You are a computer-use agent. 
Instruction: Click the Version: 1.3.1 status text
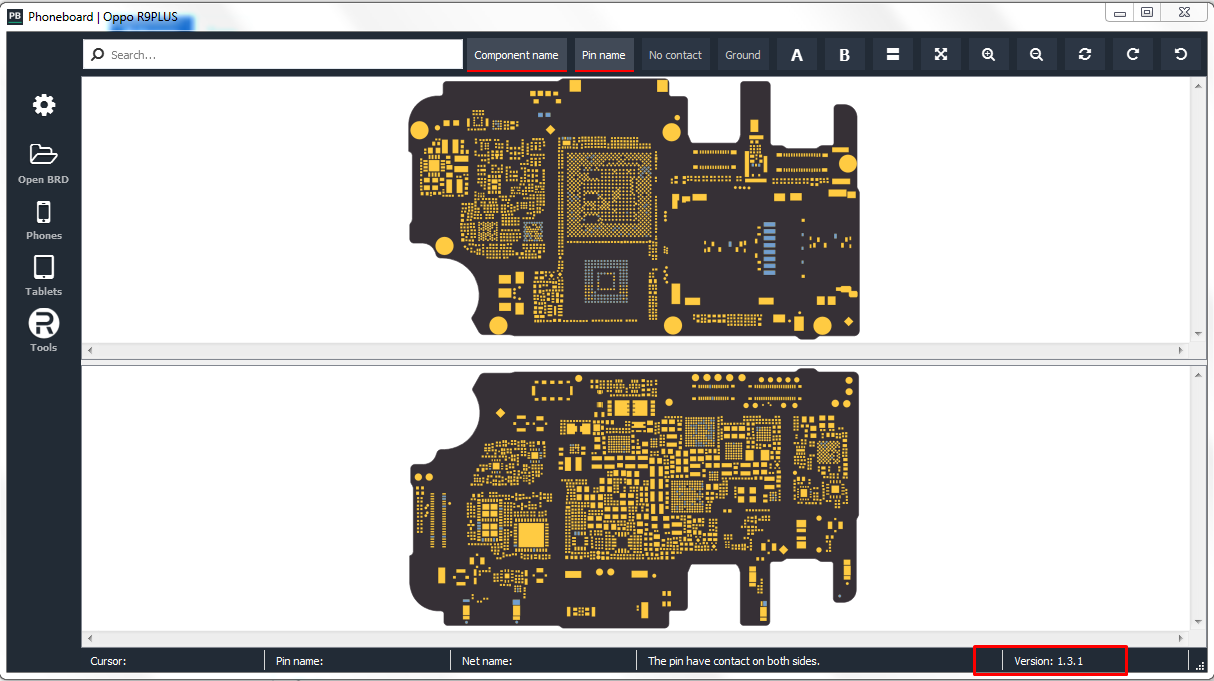(1048, 661)
